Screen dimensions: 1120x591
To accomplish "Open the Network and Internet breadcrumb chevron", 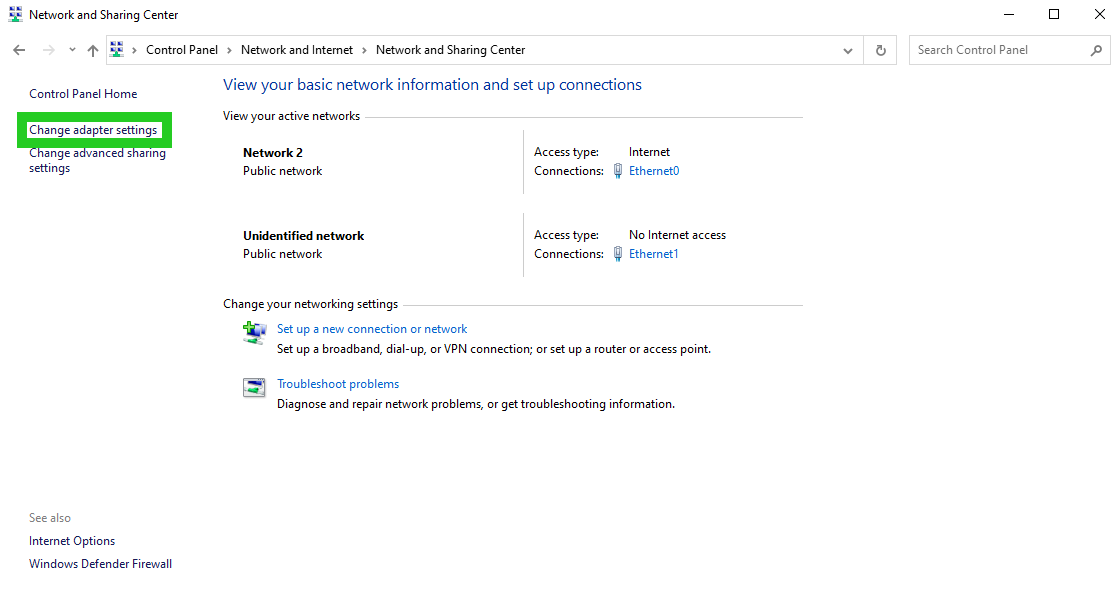I will [x=364, y=49].
